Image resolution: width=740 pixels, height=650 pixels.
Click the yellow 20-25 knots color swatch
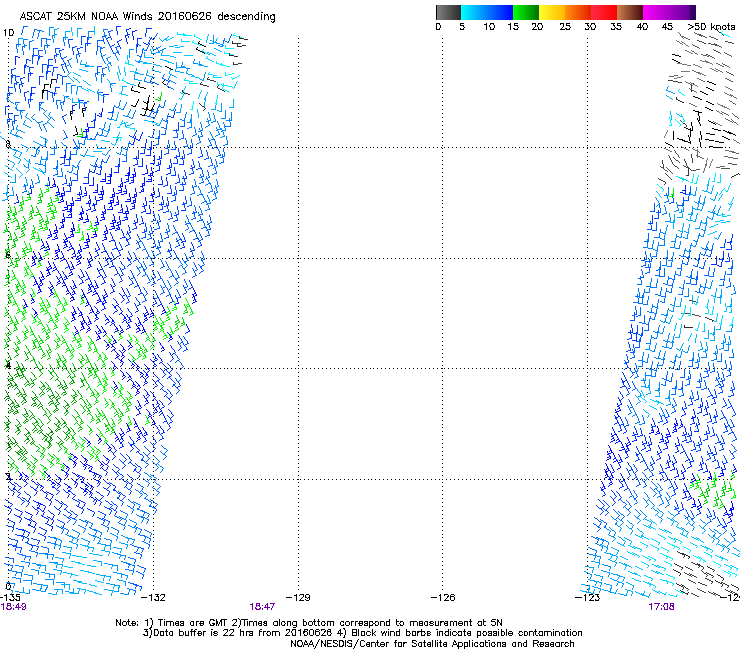point(552,12)
